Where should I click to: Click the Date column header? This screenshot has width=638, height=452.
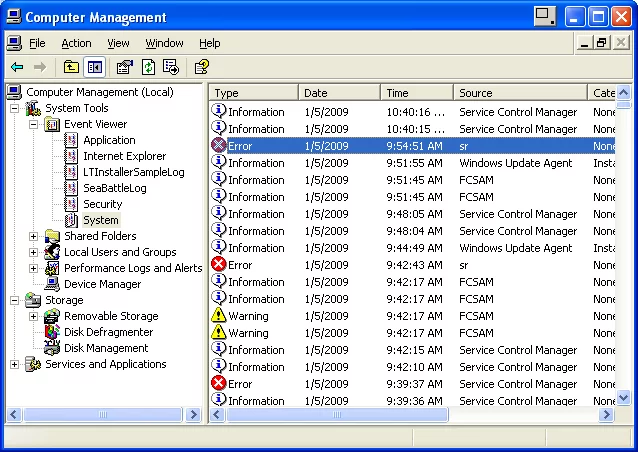(x=340, y=93)
